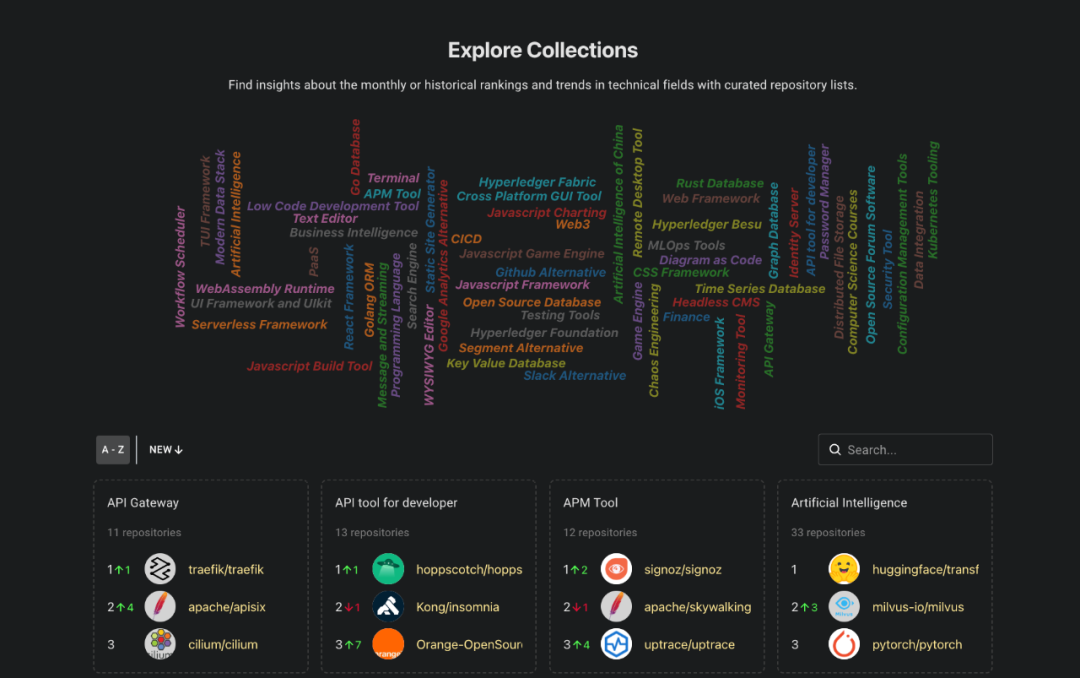Viewport: 1080px width, 678px height.
Task: Open the API Gateway collection
Action: [143, 503]
